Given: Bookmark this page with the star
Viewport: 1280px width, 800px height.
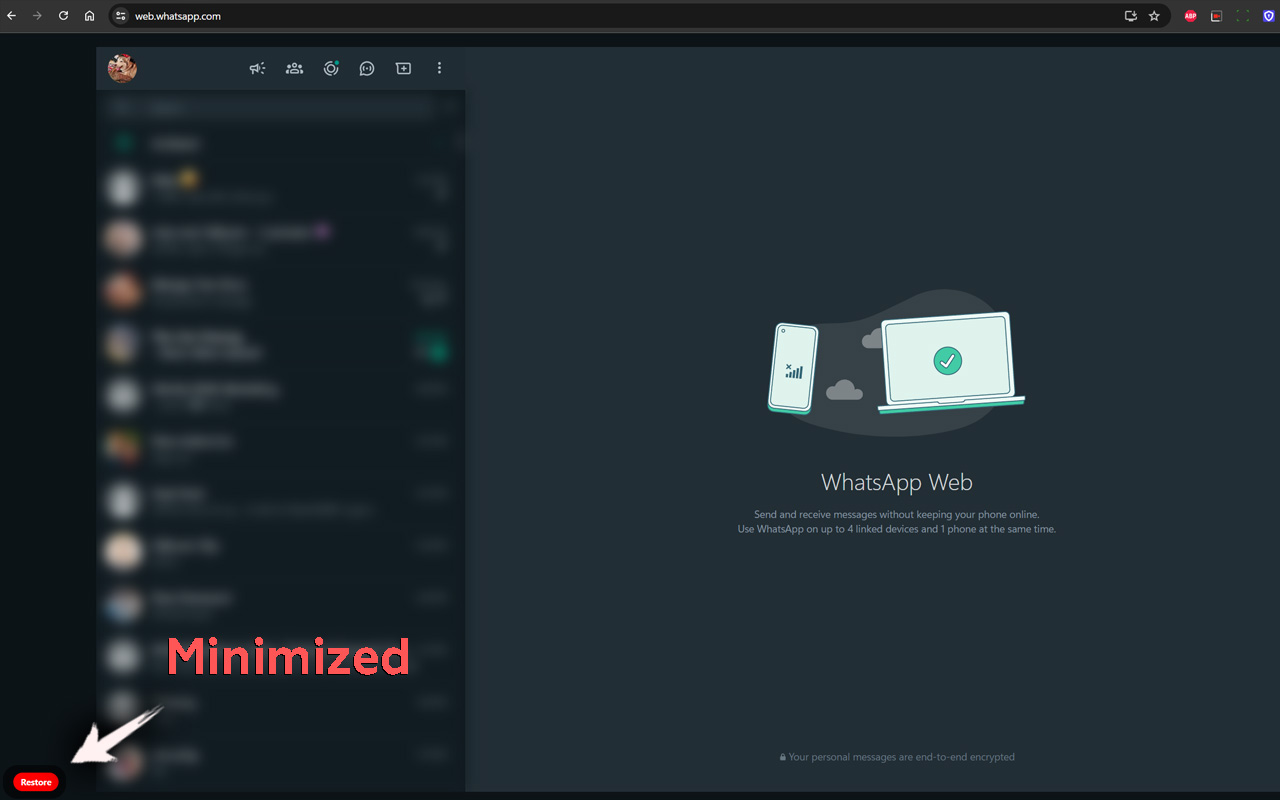Looking at the screenshot, I should (1154, 16).
